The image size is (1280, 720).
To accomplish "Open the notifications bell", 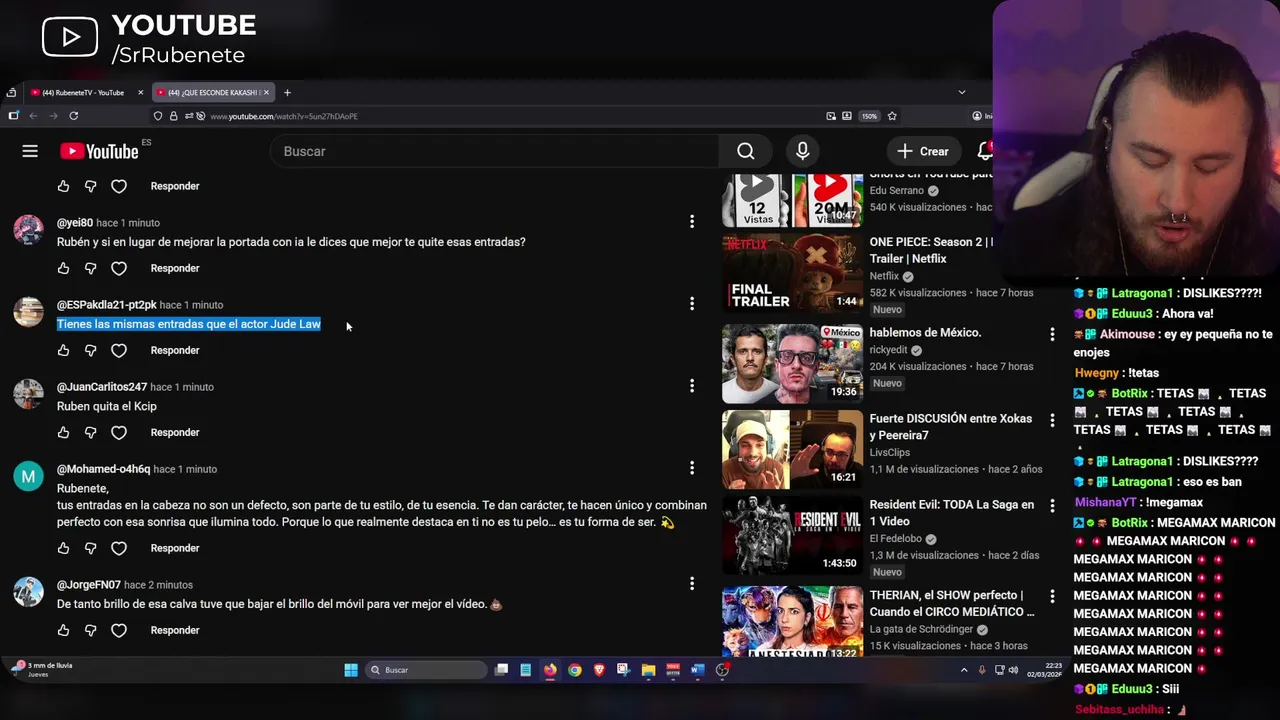I will (x=985, y=151).
